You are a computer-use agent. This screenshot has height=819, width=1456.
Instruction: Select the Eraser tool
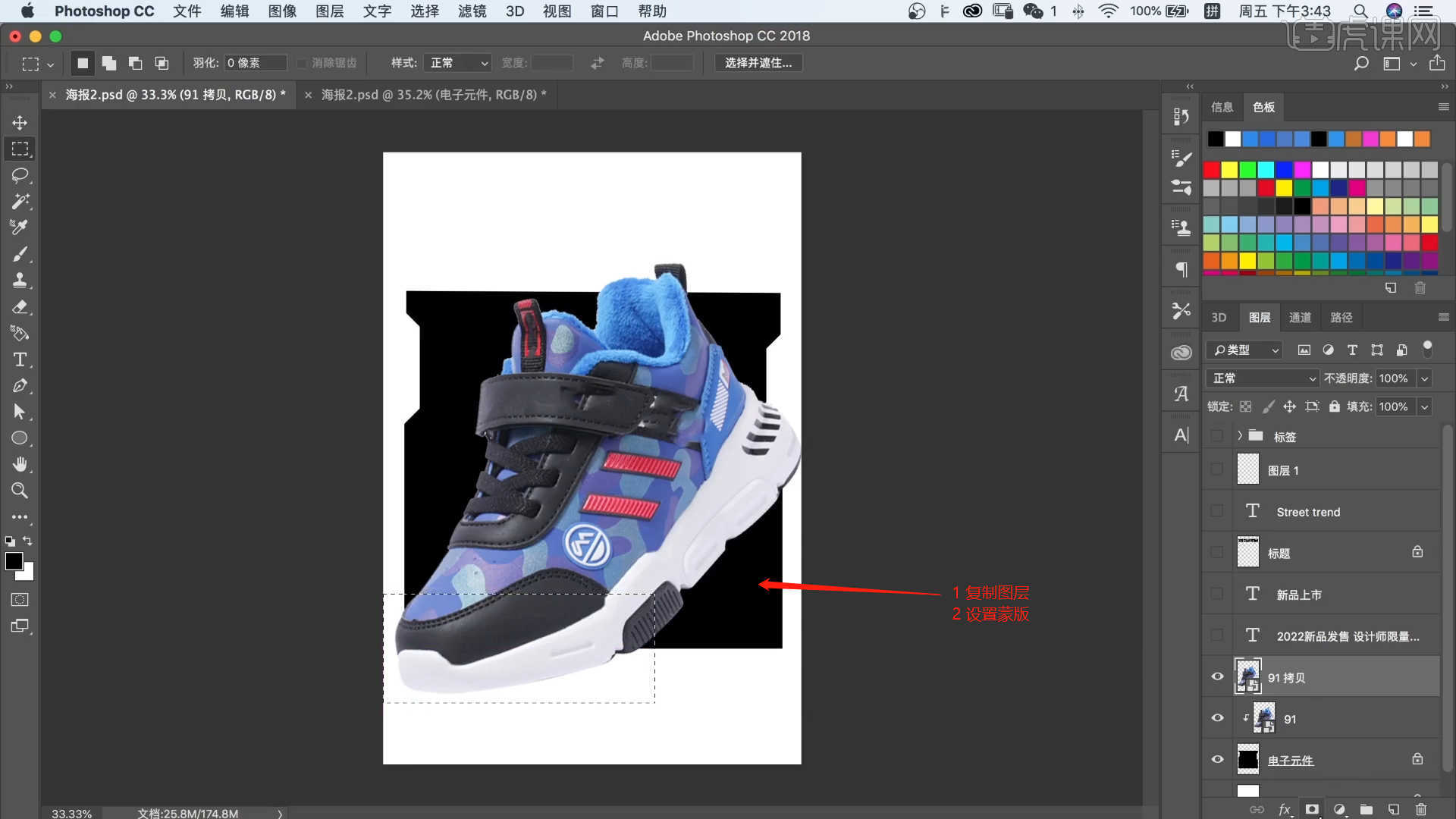[x=20, y=307]
